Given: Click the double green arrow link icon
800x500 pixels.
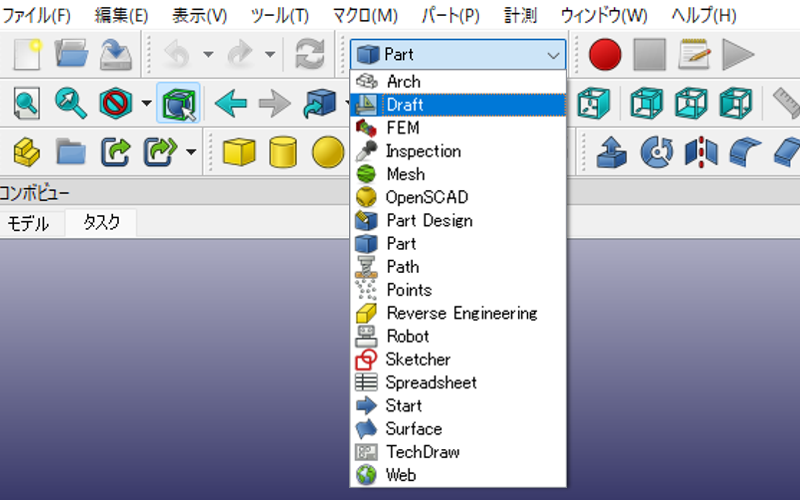Looking at the screenshot, I should pyautogui.click(x=160, y=152).
